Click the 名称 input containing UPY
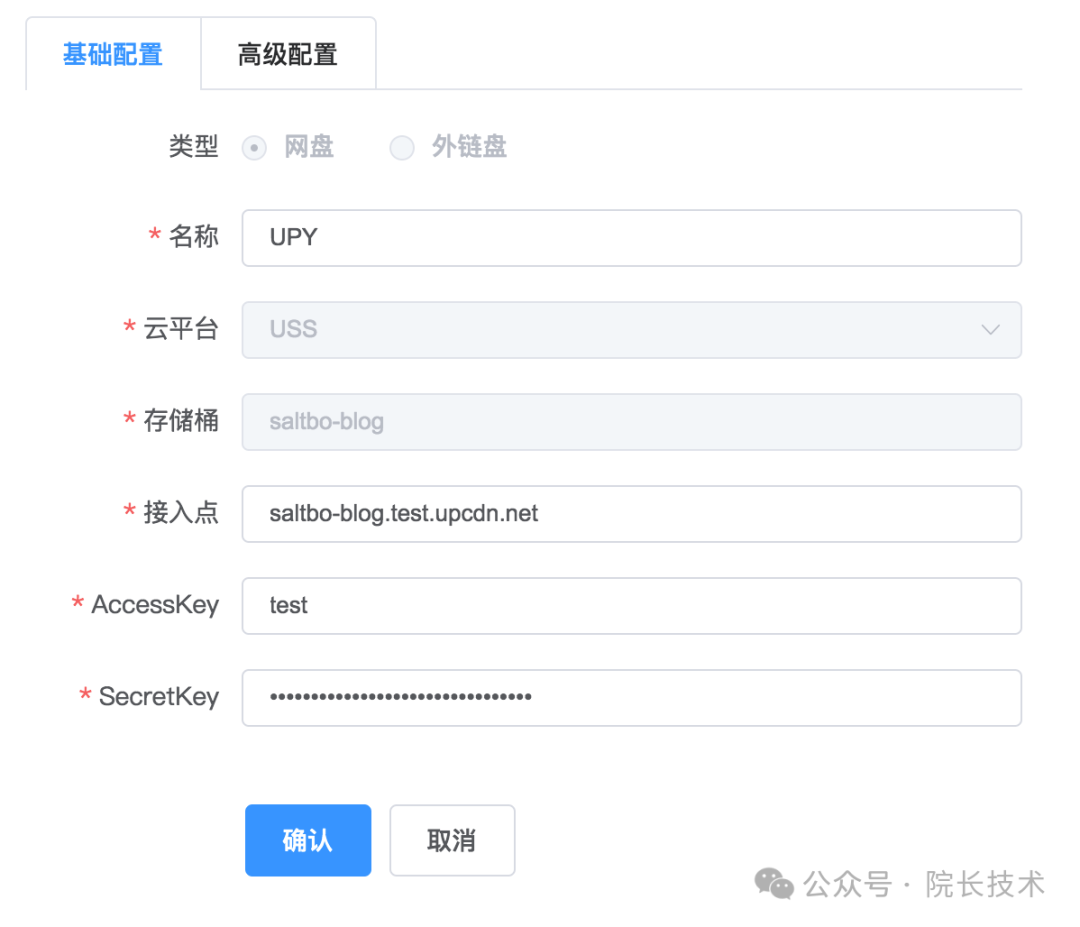The width and height of the screenshot is (1080, 927). (x=631, y=238)
